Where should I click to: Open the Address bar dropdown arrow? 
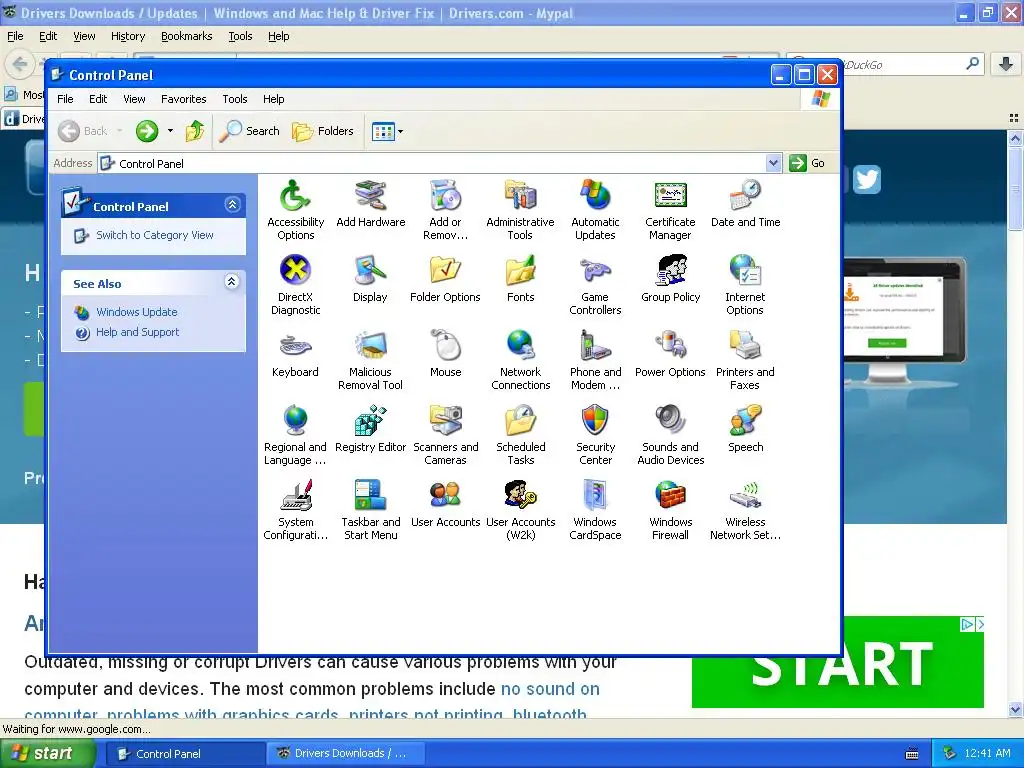click(x=773, y=163)
